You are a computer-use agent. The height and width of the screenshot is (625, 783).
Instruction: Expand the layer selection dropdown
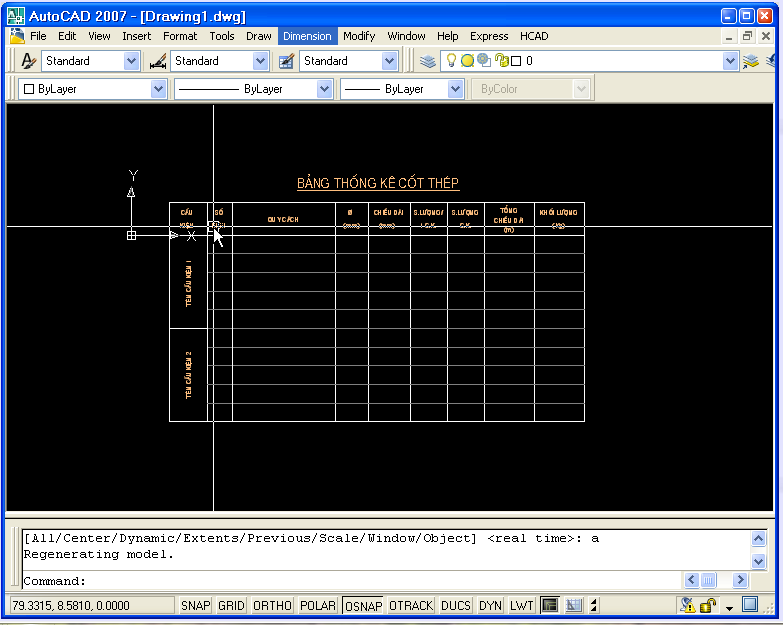coord(730,61)
